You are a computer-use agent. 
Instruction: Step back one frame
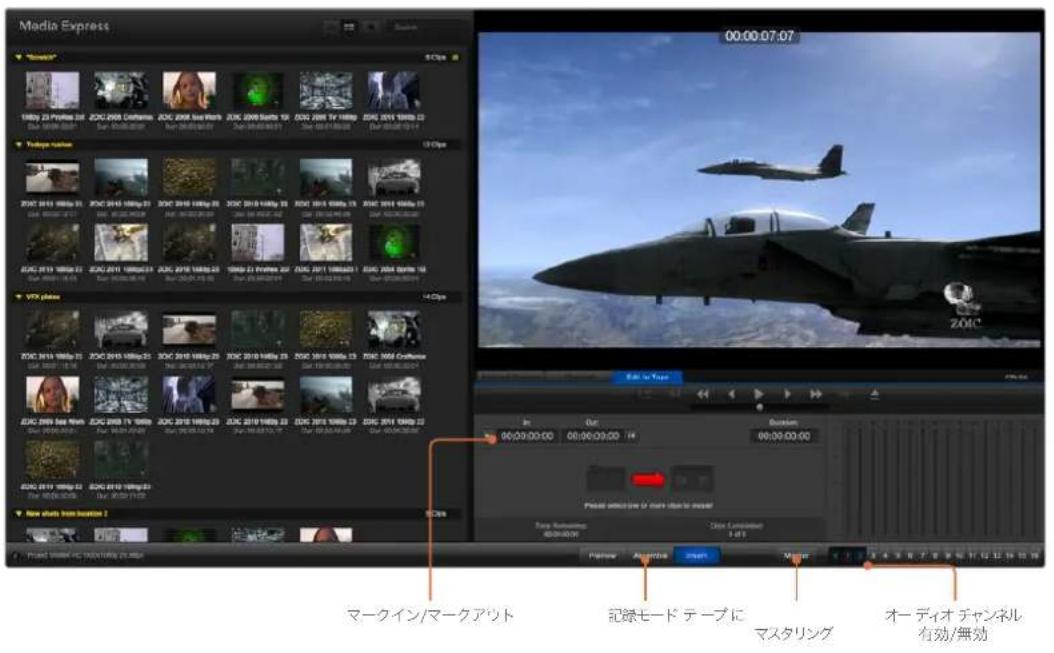(x=731, y=394)
